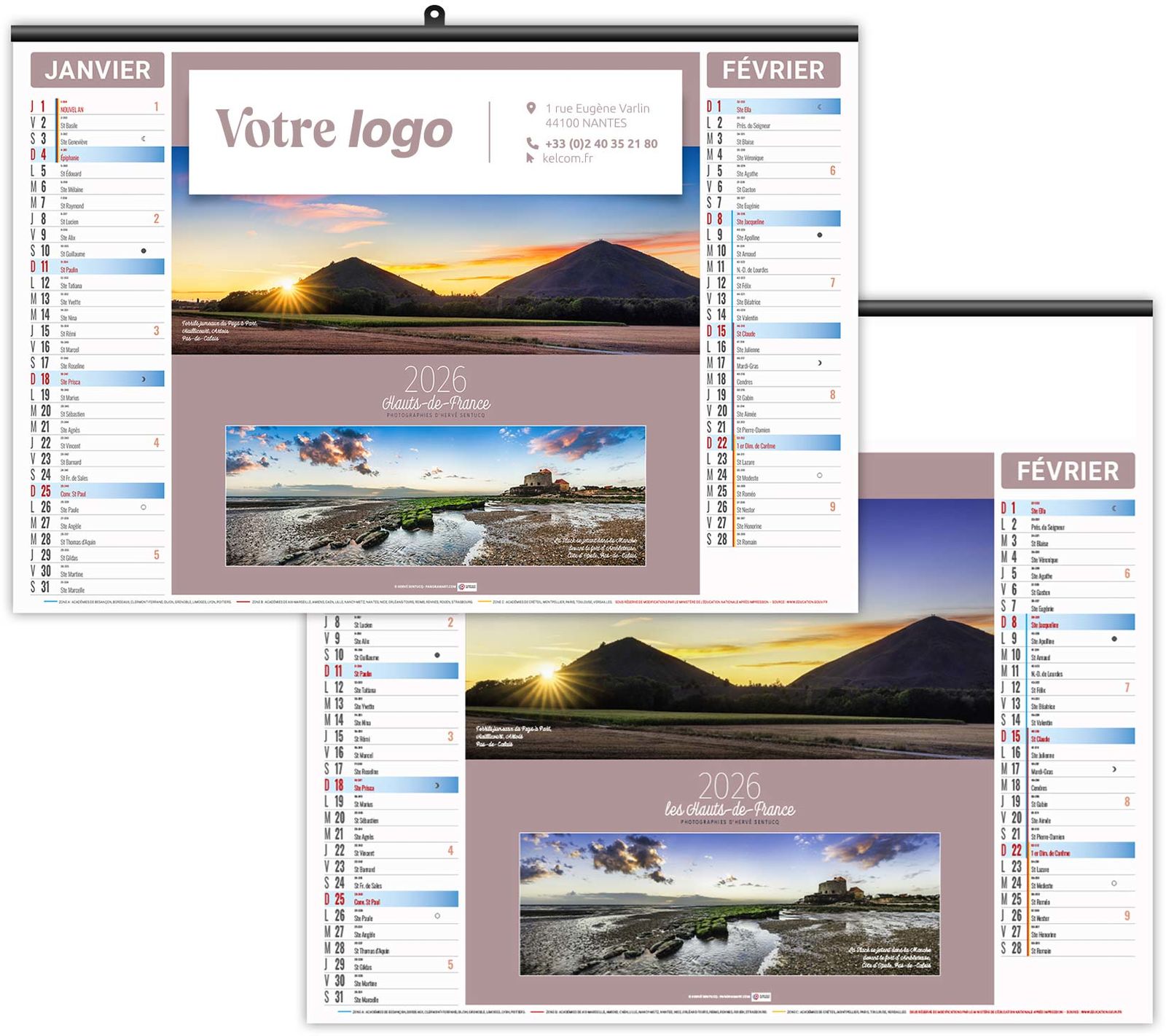The width and height of the screenshot is (1166, 1036).
Task: Click the "2026" year on the front calendar
Action: point(435,380)
